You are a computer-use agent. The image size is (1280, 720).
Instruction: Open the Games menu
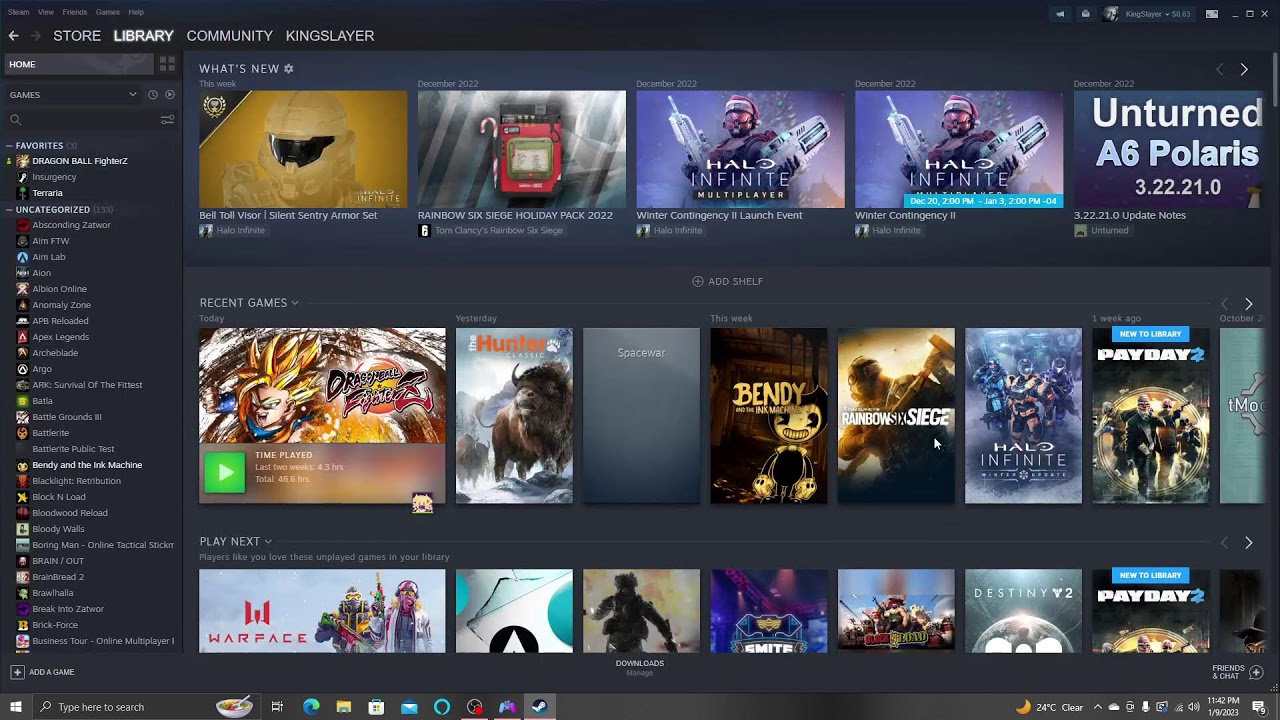point(108,12)
